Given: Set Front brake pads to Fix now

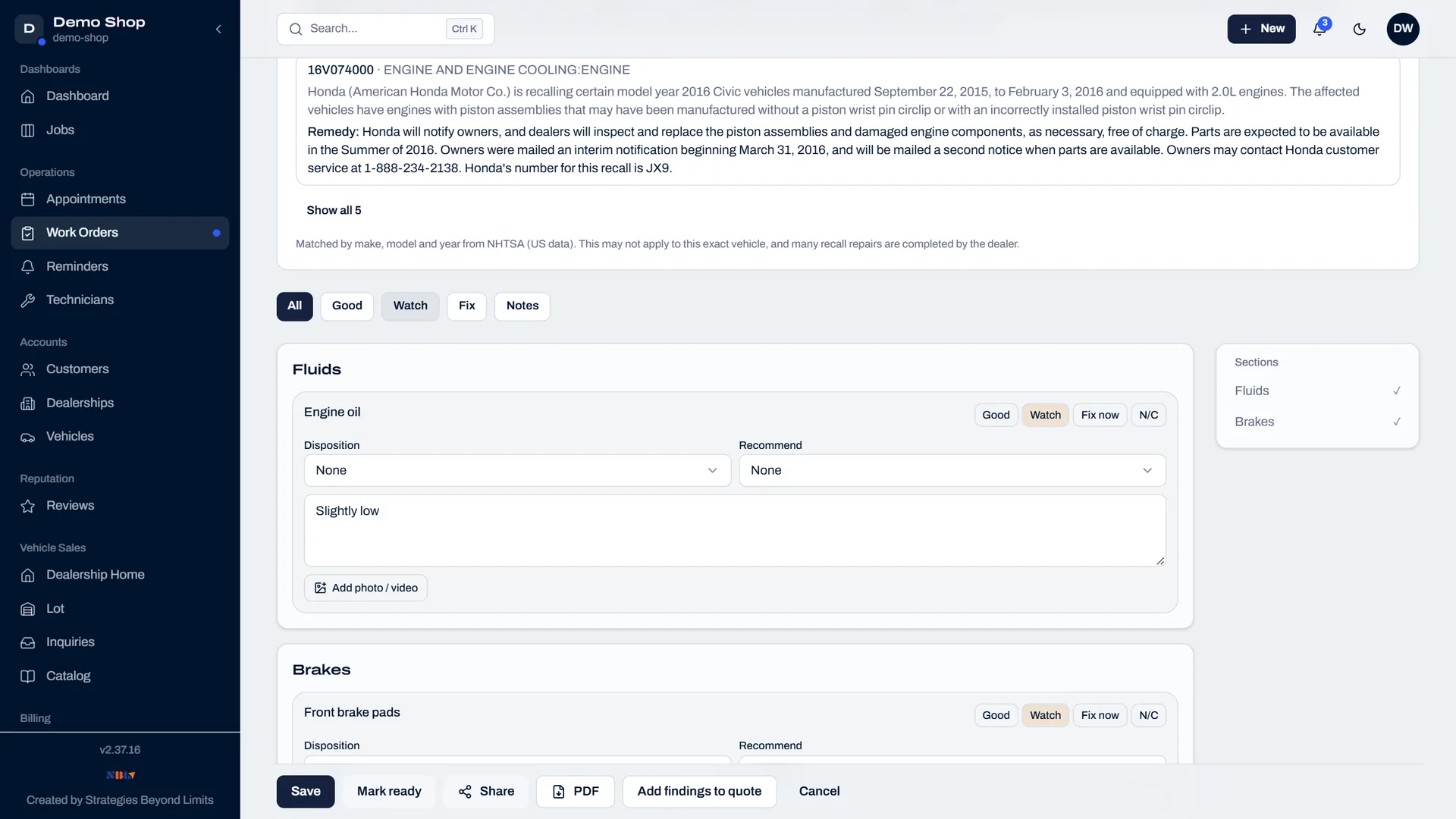Looking at the screenshot, I should point(1100,715).
